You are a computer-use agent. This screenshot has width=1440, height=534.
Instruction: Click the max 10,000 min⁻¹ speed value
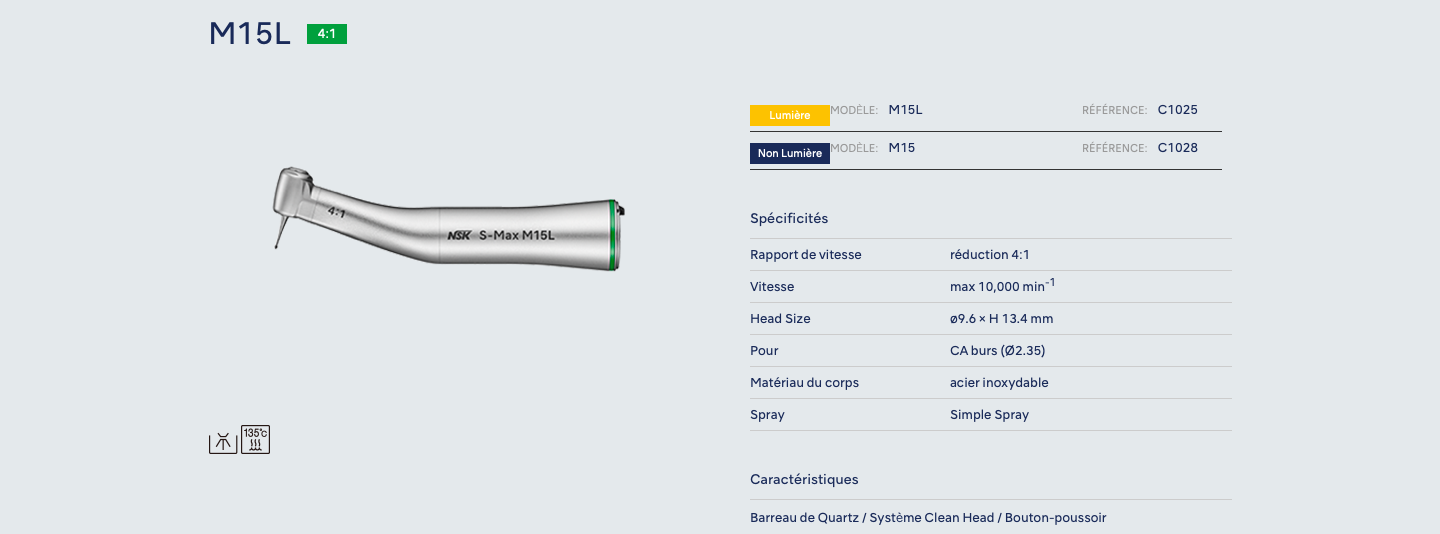pos(1002,287)
